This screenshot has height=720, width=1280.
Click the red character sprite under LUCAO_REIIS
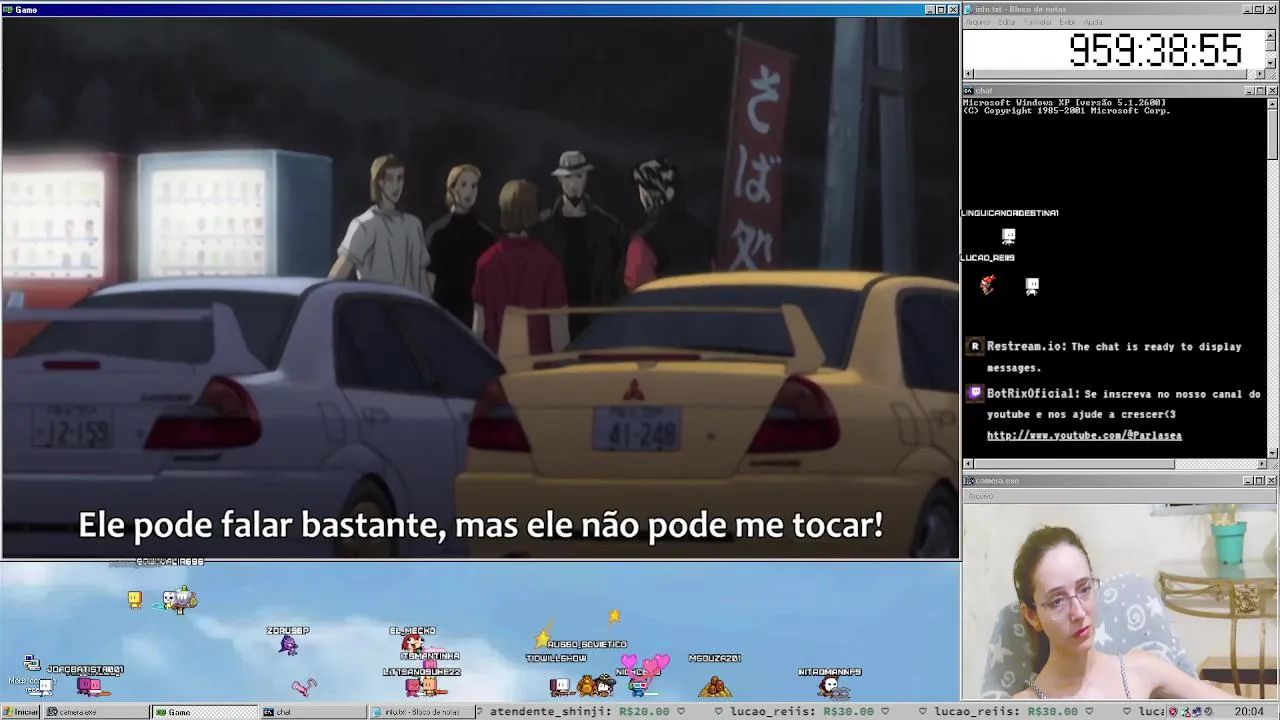(x=988, y=286)
